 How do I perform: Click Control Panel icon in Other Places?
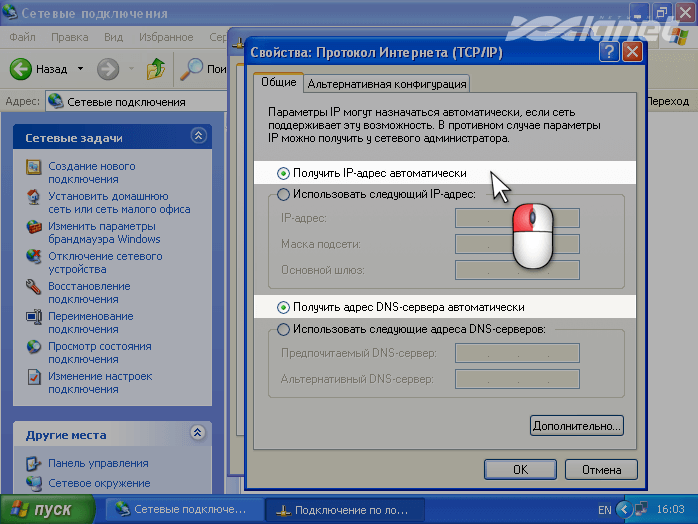click(x=33, y=463)
